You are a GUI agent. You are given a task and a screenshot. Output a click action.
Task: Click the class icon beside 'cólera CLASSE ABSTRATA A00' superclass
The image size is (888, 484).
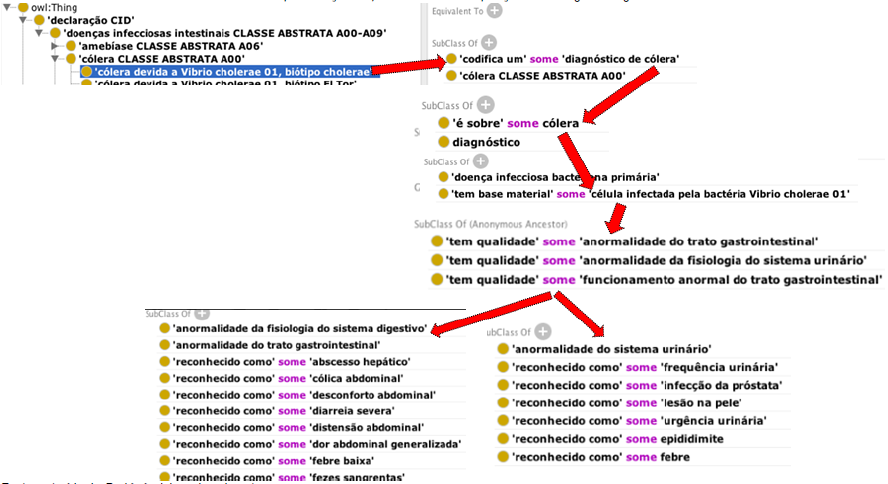(x=451, y=76)
